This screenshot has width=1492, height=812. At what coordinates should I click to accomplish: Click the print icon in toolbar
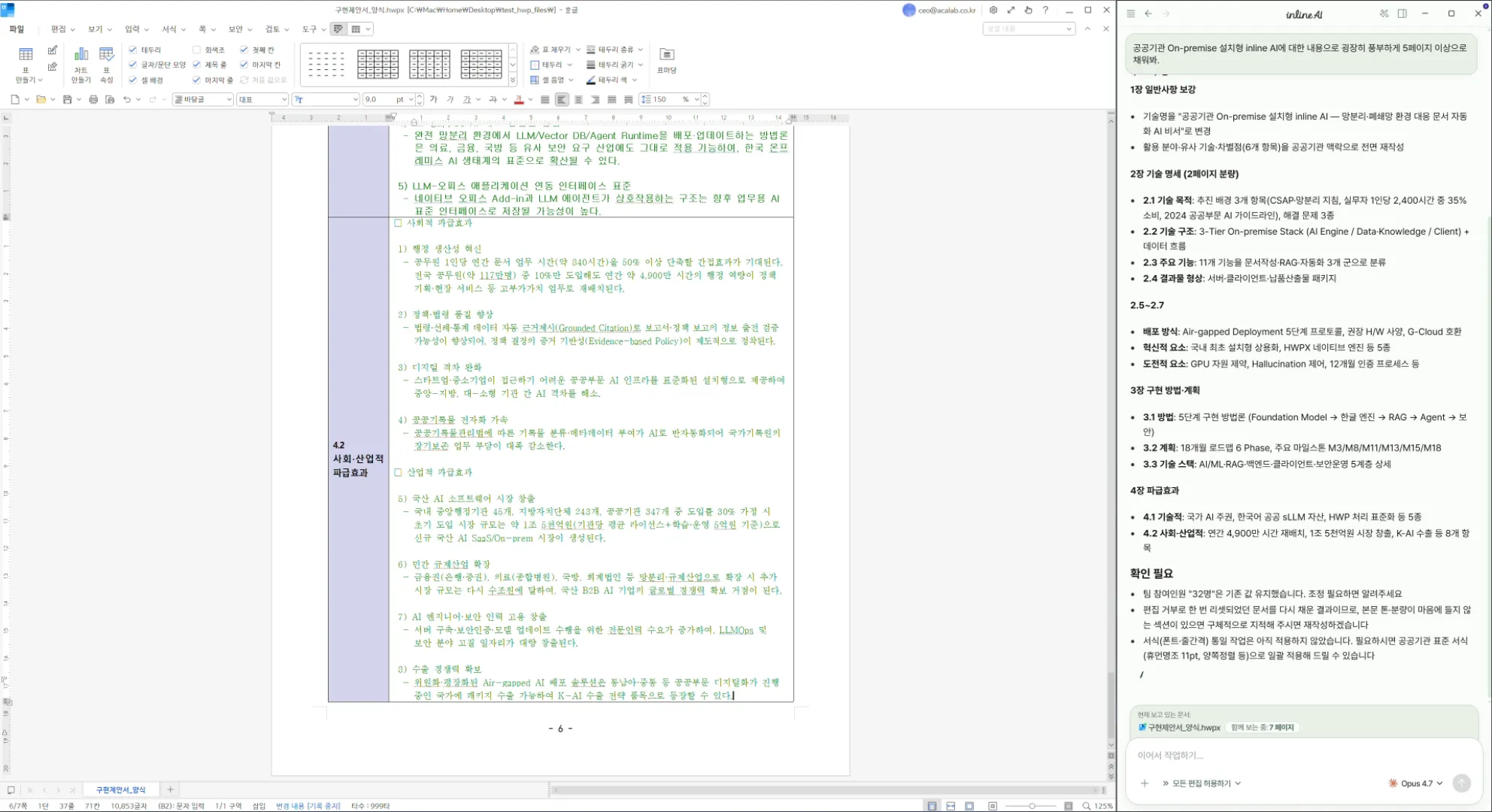point(93,99)
